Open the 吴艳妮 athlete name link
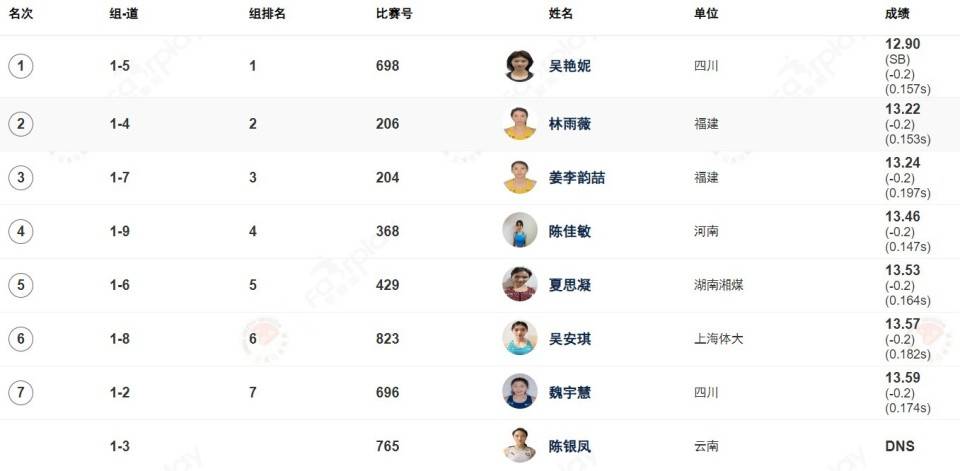The height and width of the screenshot is (471, 960). point(570,66)
